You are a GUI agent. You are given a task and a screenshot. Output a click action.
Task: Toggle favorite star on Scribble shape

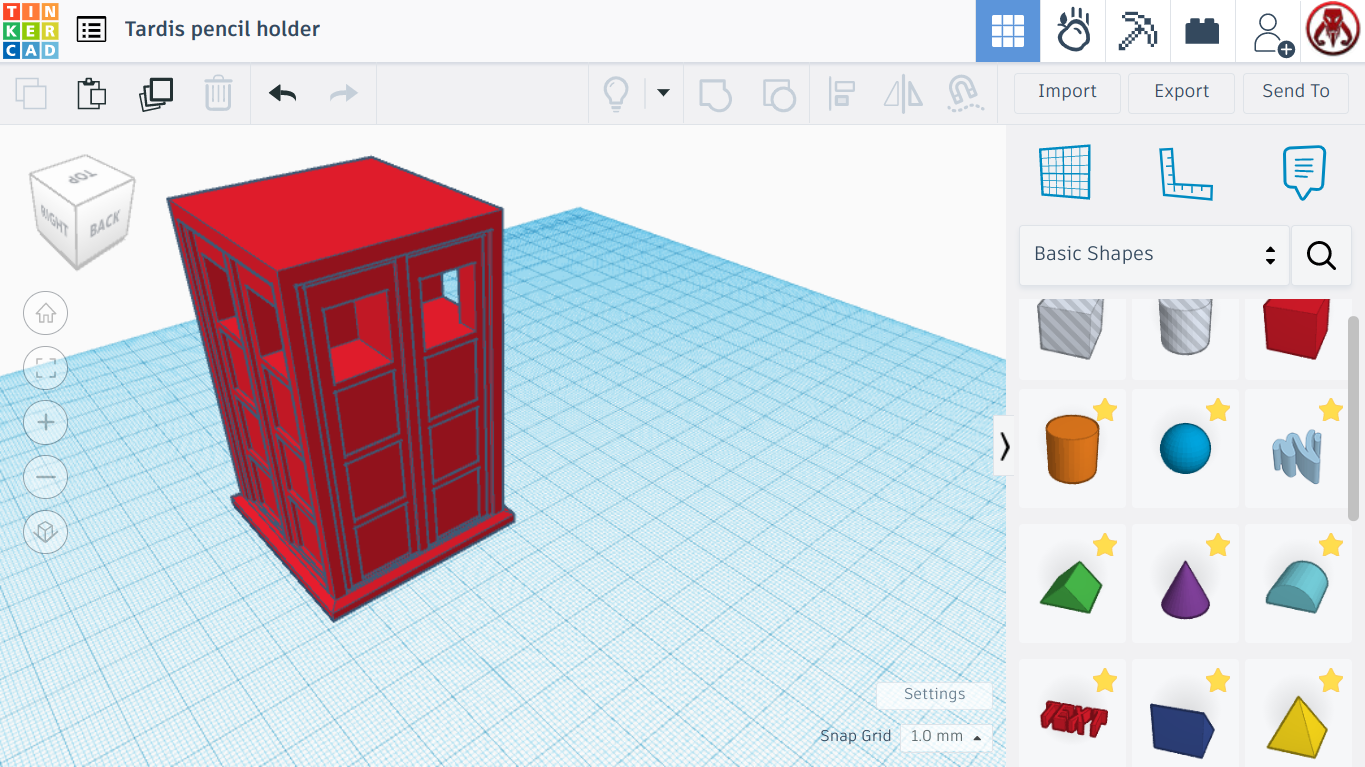point(1331,410)
